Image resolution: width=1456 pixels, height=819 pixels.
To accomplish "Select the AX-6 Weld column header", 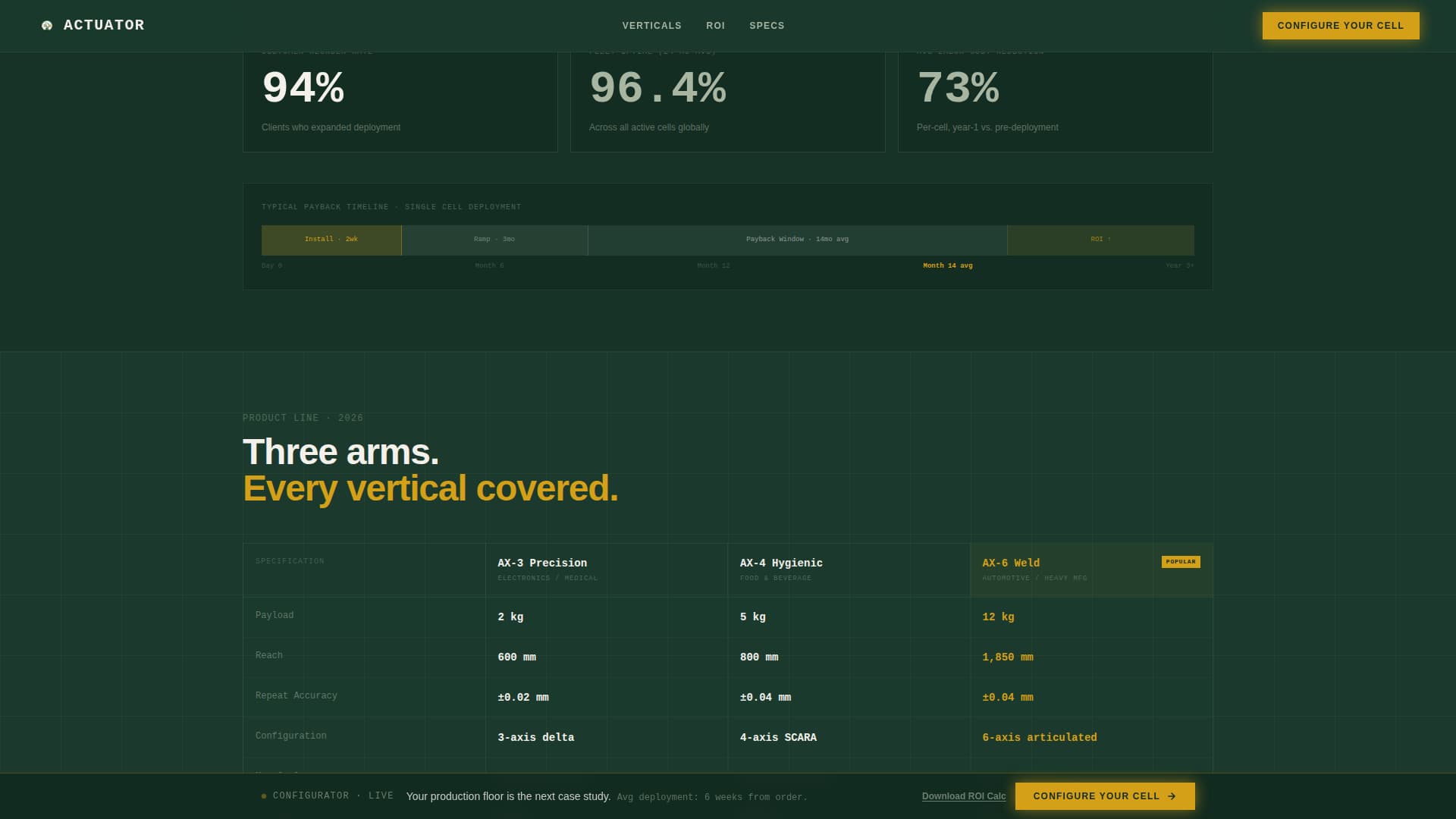I will point(1010,563).
